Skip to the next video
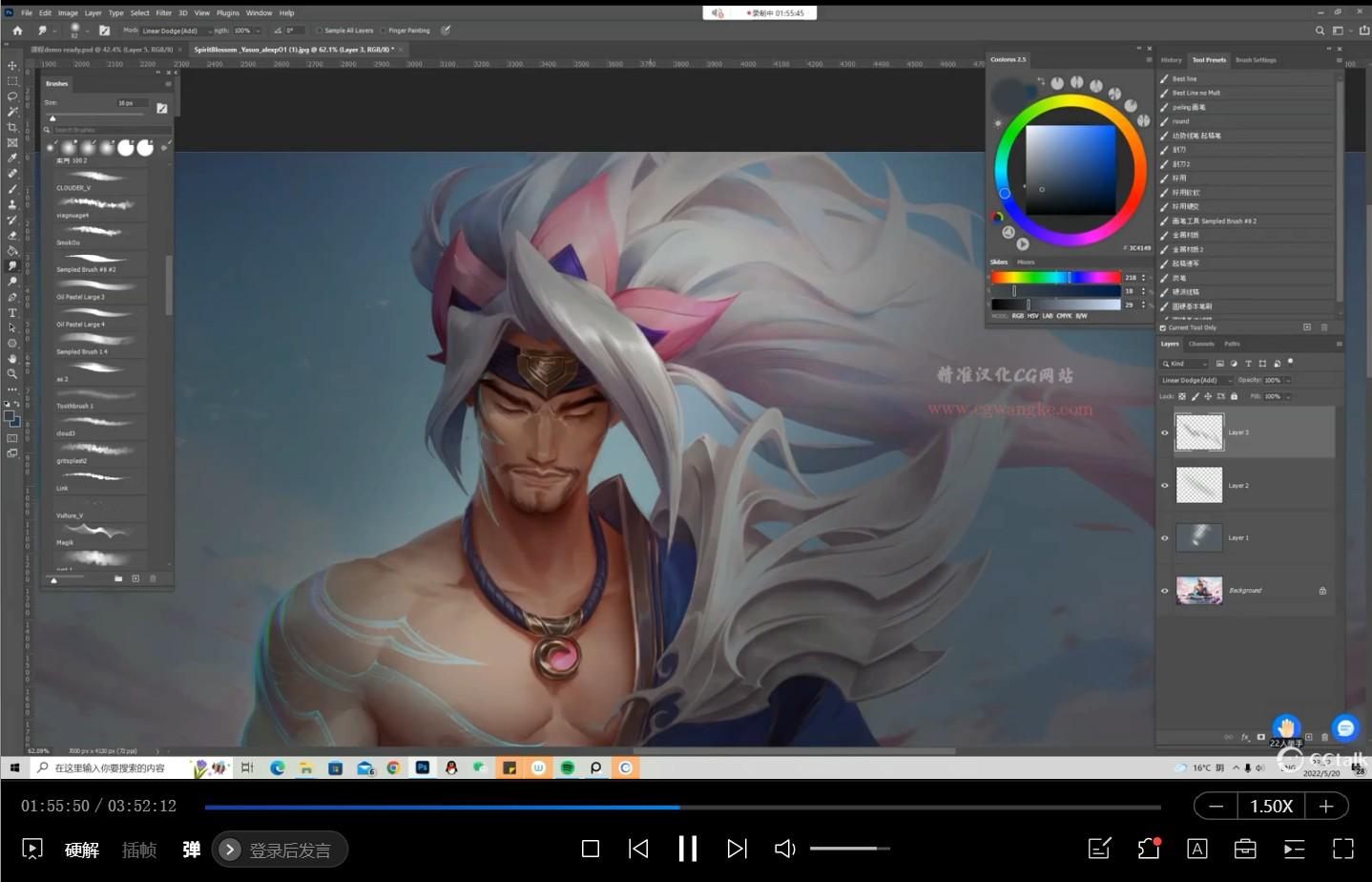Image resolution: width=1372 pixels, height=882 pixels. (737, 848)
